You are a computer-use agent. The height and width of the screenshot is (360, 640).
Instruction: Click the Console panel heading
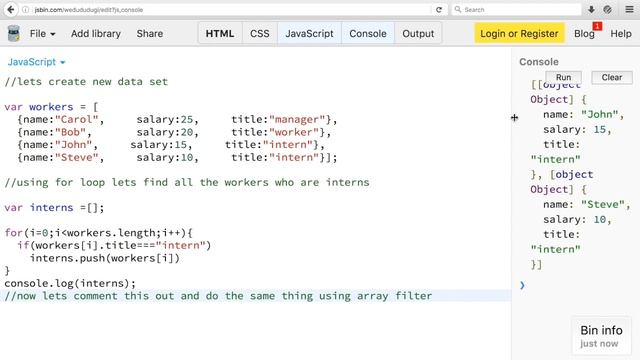539,62
